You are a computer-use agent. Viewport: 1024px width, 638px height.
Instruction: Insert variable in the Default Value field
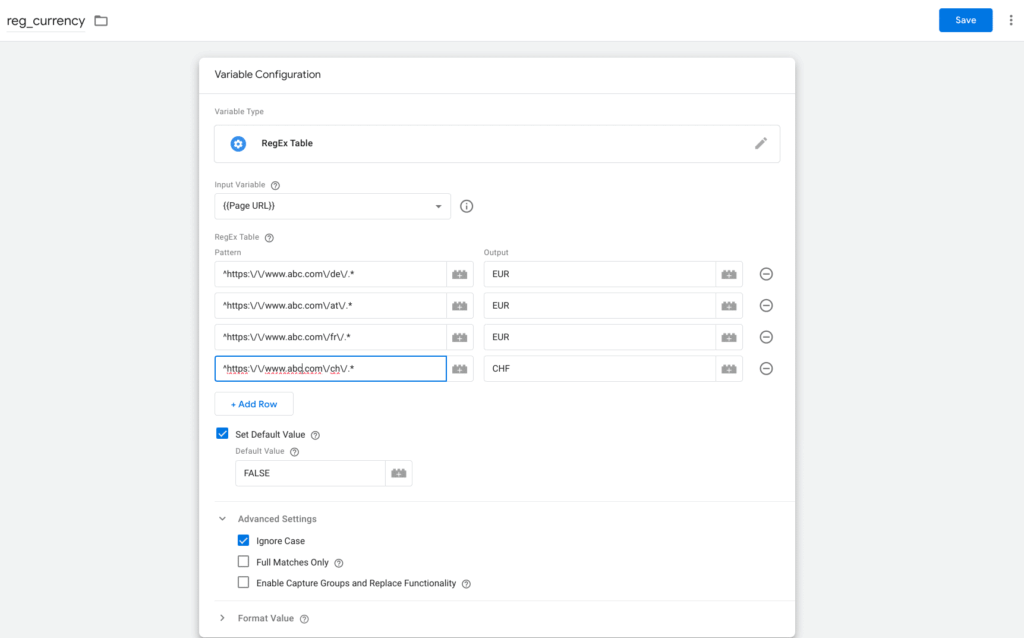pos(399,474)
